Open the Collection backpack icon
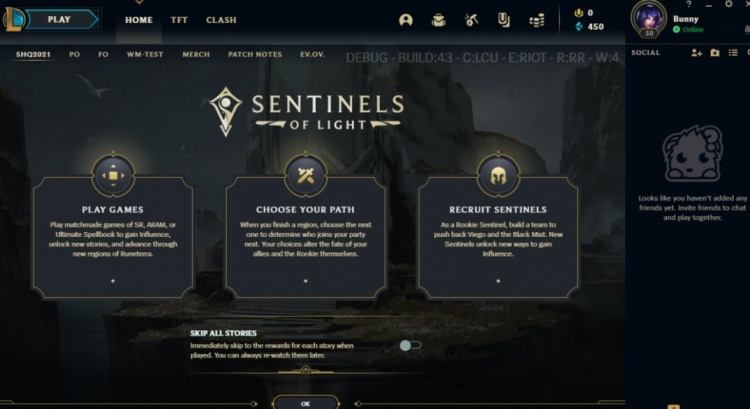 [x=438, y=20]
